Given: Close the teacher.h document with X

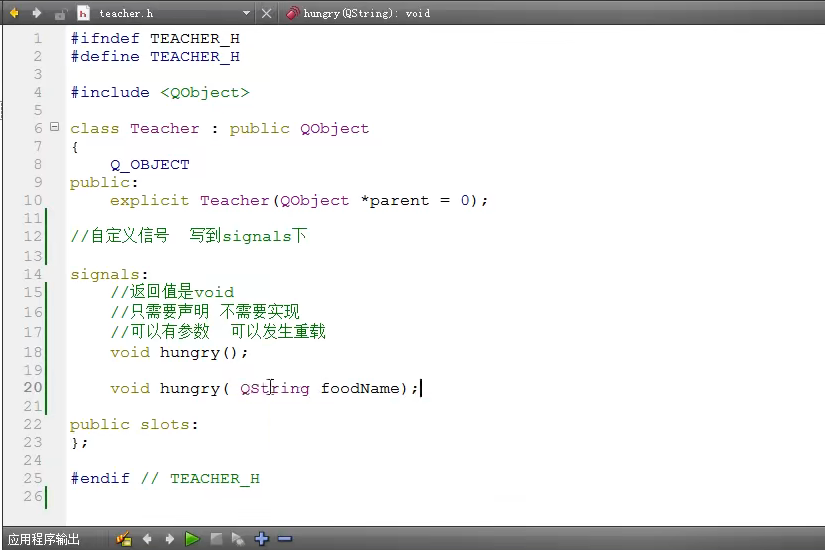Looking at the screenshot, I should pyautogui.click(x=267, y=13).
